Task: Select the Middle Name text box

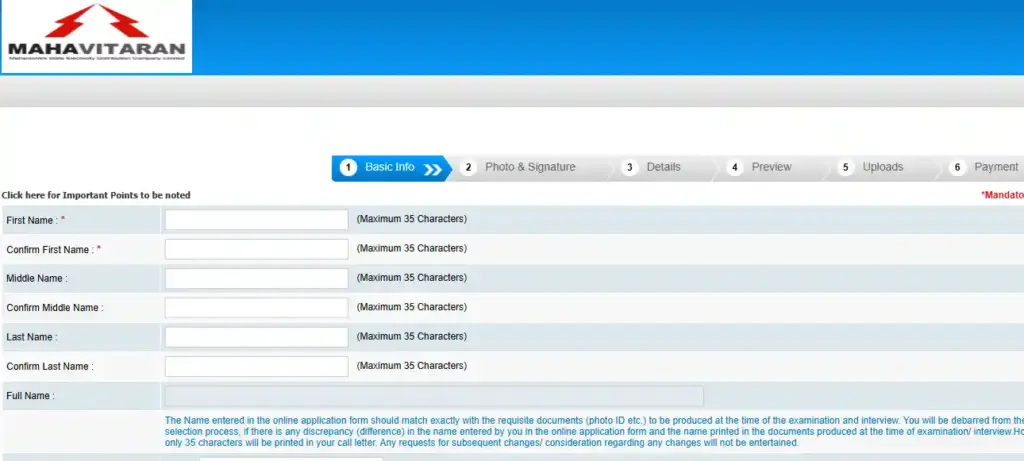Action: coord(256,278)
